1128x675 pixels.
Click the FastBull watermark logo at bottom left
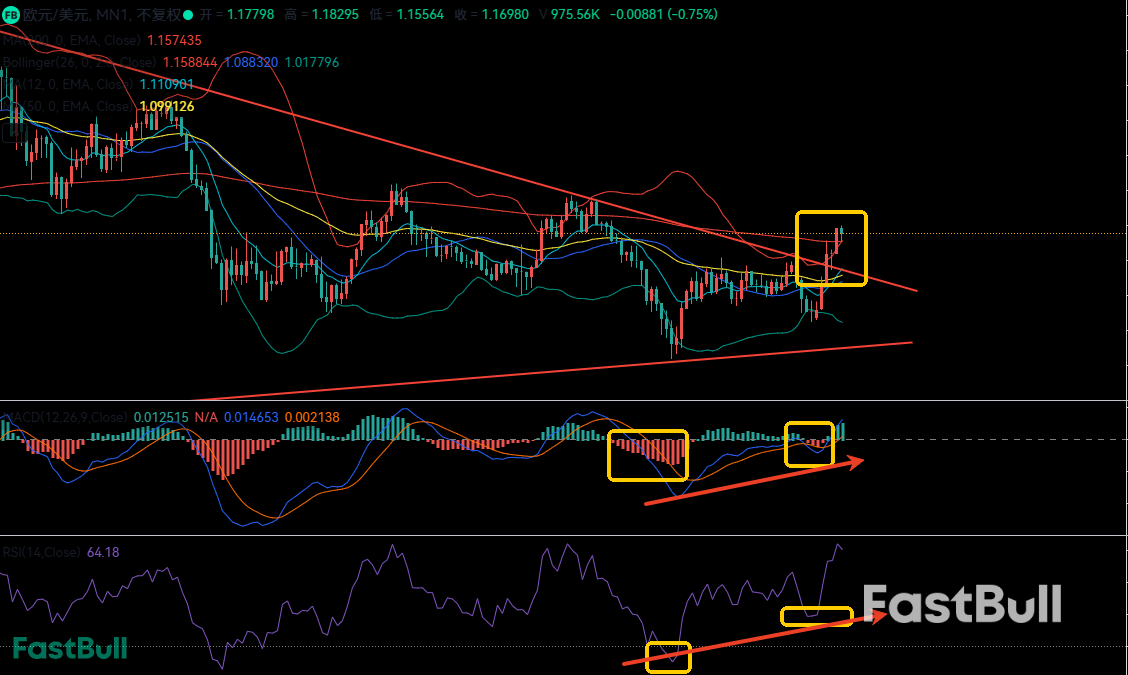[70, 648]
